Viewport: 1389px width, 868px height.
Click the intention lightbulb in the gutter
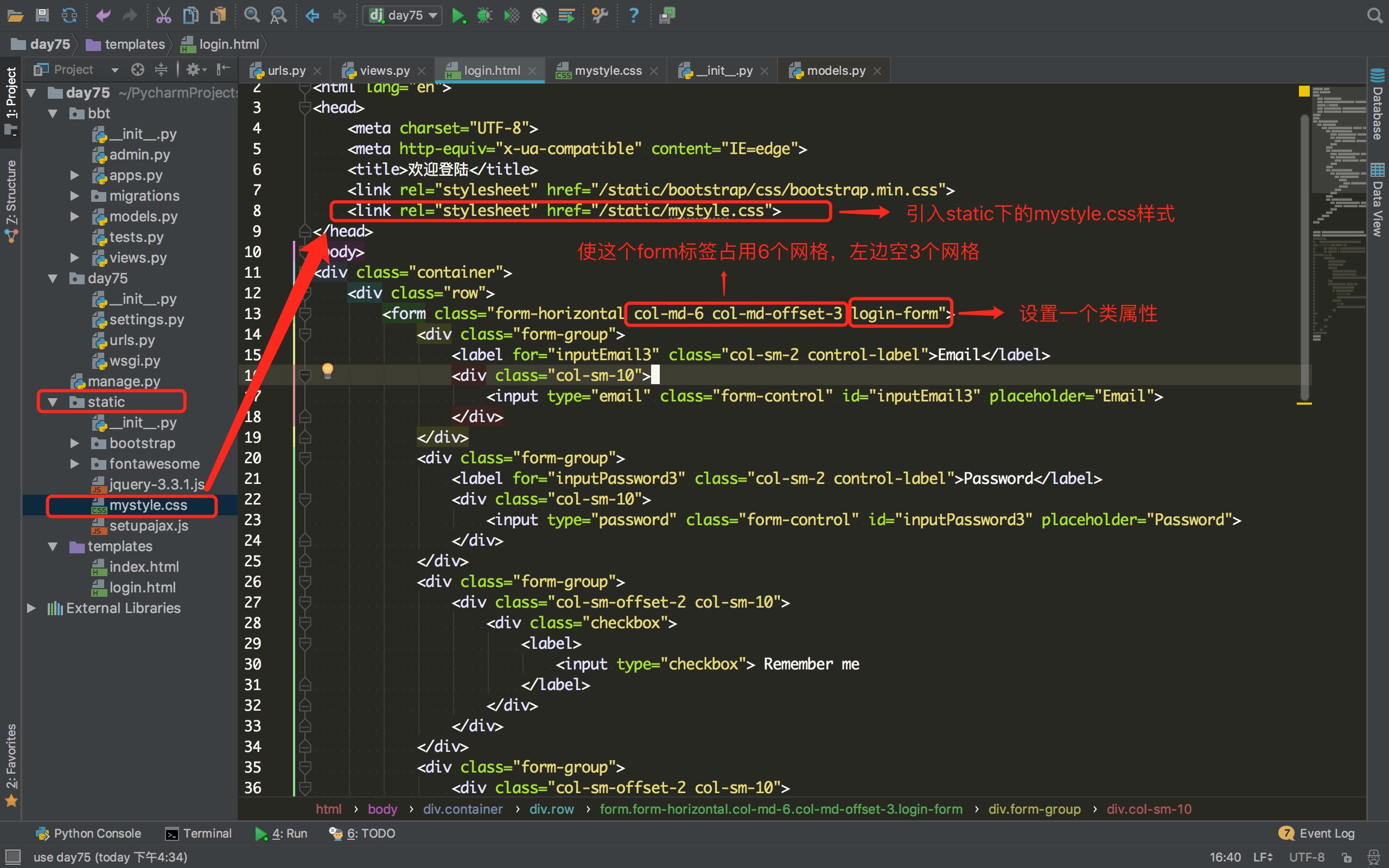click(327, 371)
